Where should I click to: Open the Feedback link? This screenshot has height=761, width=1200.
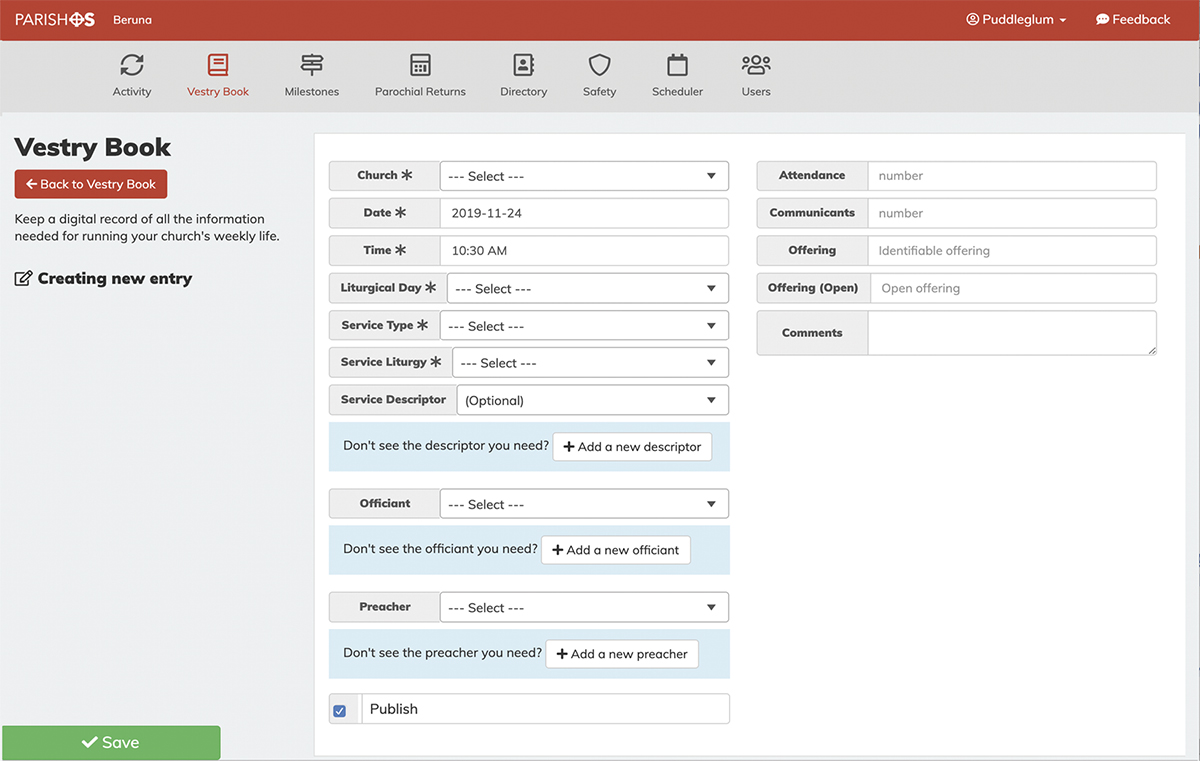1132,20
